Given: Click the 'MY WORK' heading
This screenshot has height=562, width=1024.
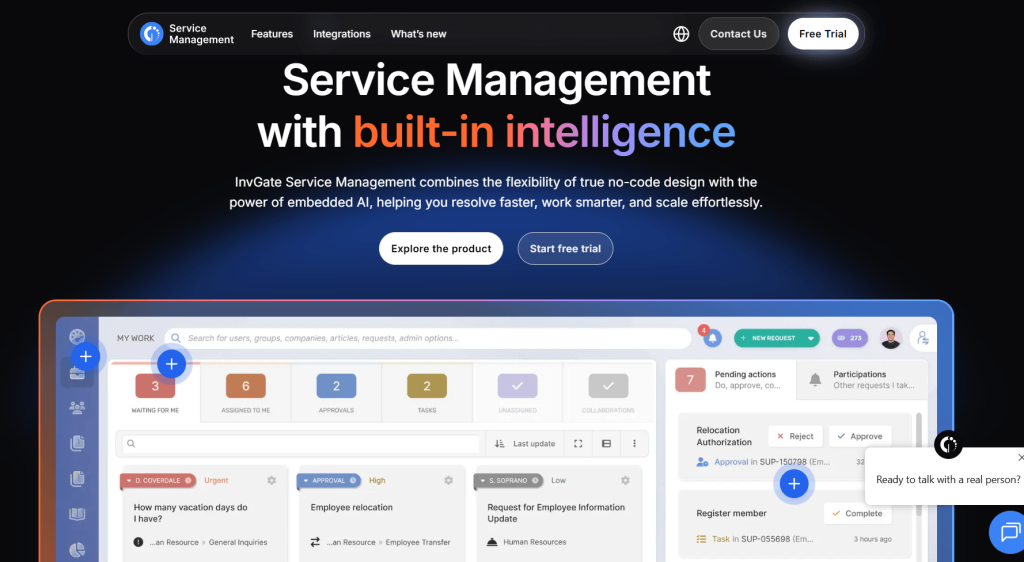Looking at the screenshot, I should (136, 338).
